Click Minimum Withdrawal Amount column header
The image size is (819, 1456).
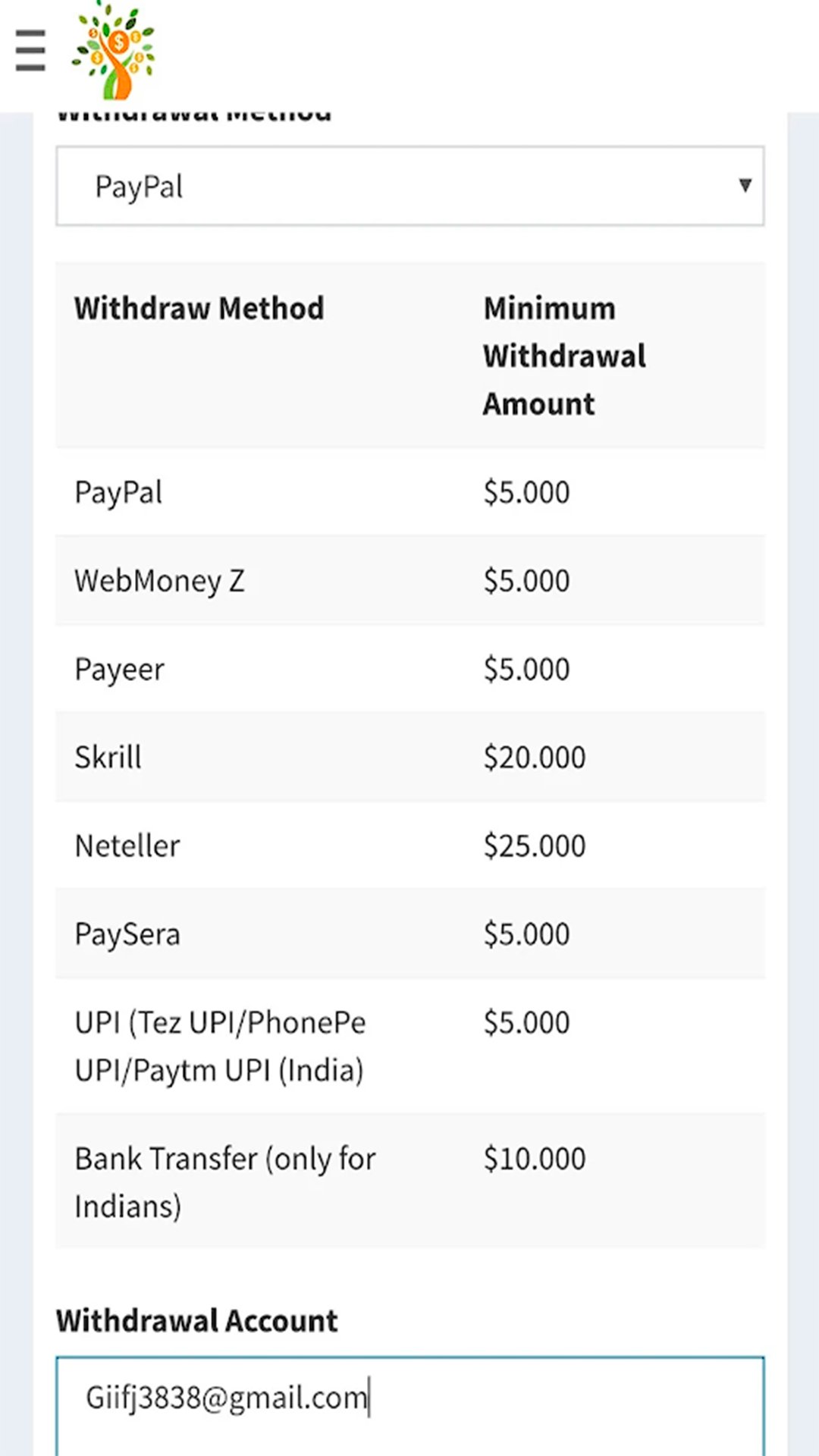tap(564, 356)
